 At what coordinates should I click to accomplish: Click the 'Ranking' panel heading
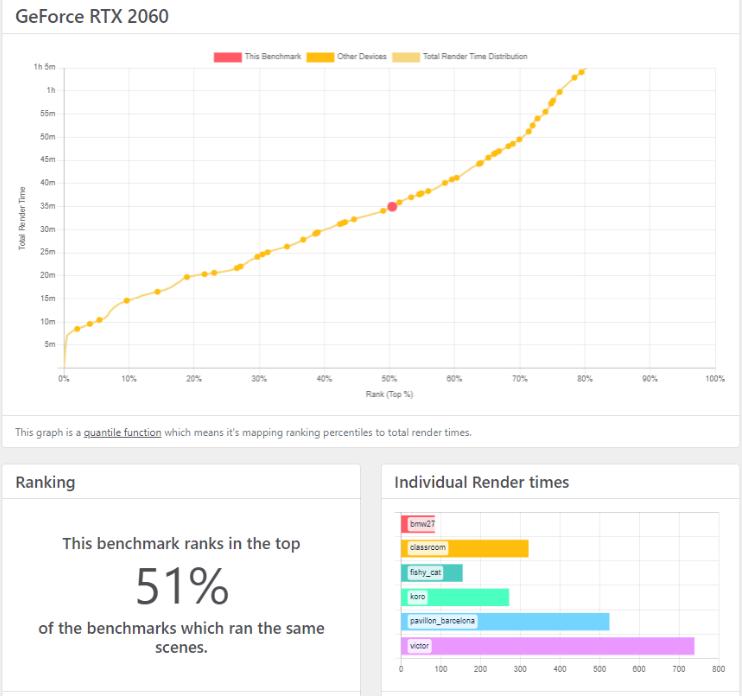pyautogui.click(x=45, y=482)
